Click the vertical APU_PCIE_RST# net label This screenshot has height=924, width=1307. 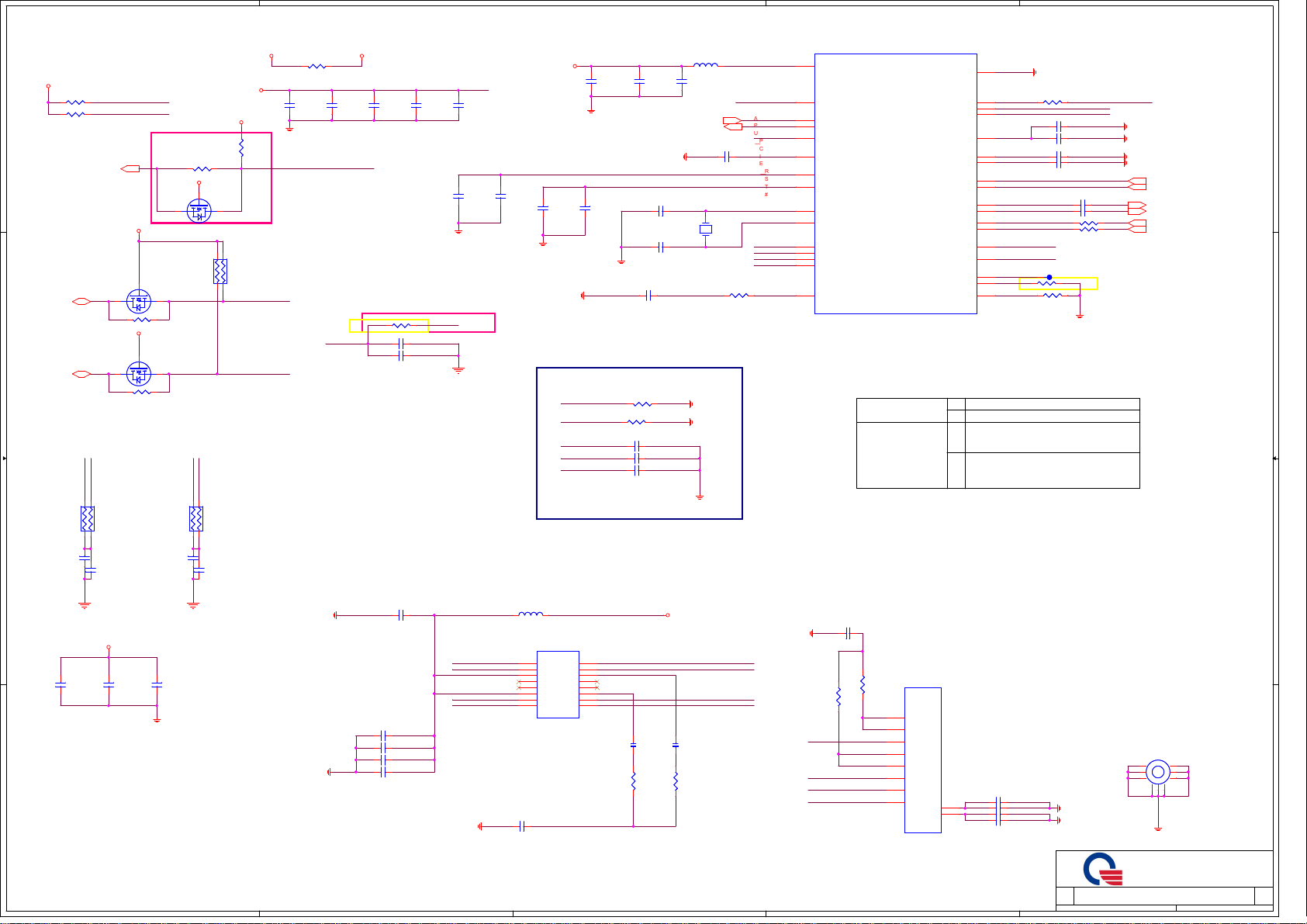click(x=761, y=156)
